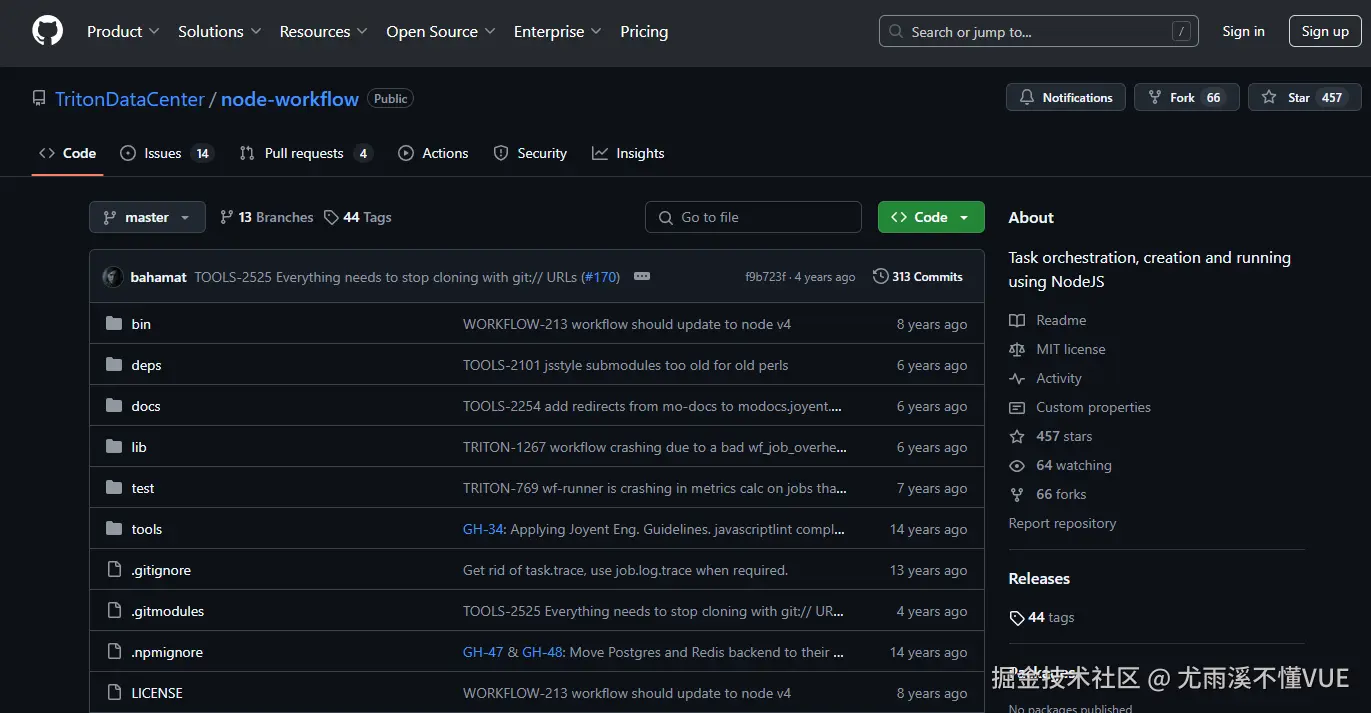This screenshot has height=713, width=1371.
Task: Open the green Code dropdown
Action: (930, 217)
